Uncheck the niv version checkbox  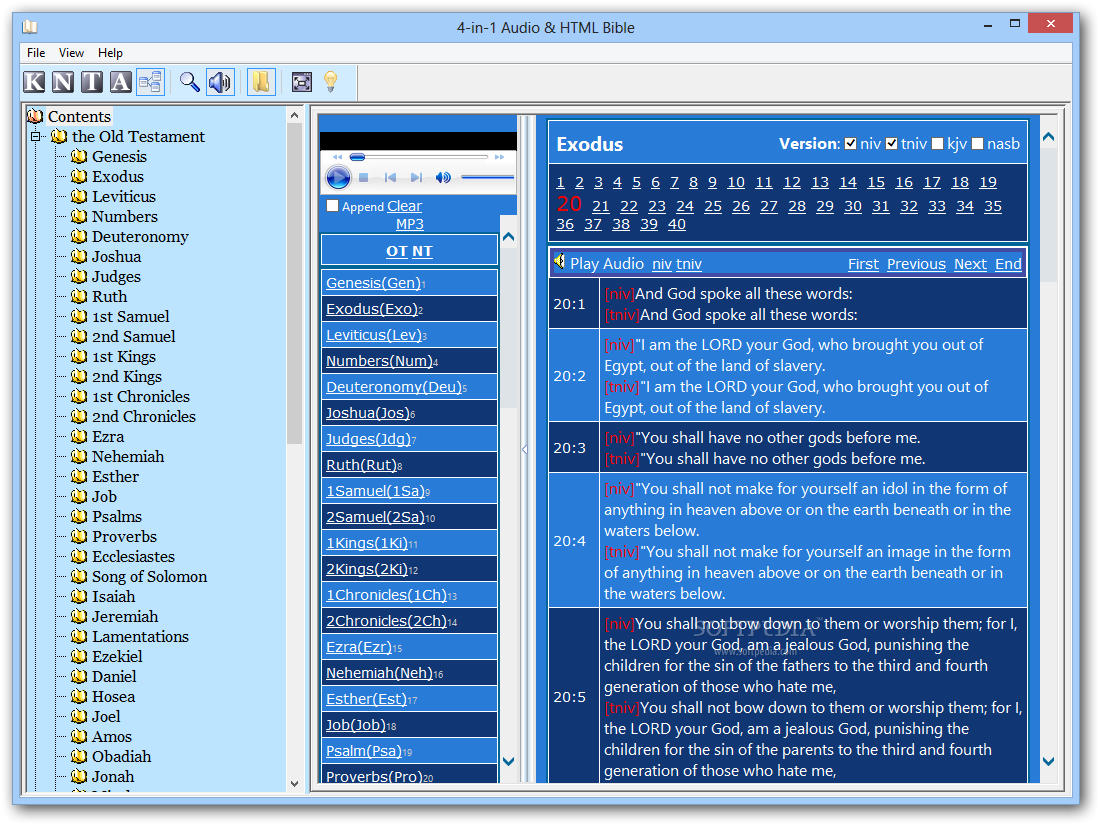pos(851,144)
